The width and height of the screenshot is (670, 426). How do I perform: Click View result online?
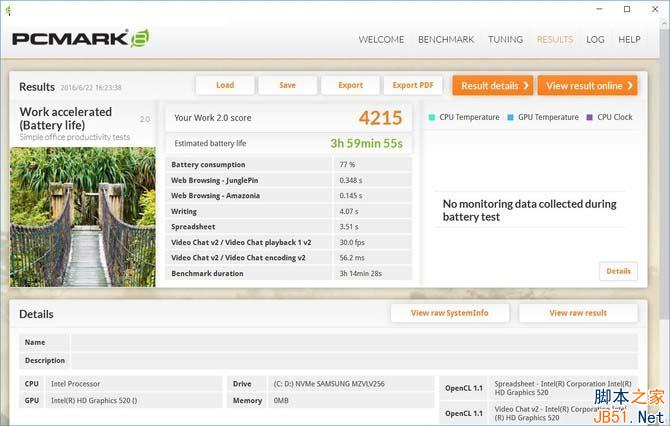(x=588, y=85)
